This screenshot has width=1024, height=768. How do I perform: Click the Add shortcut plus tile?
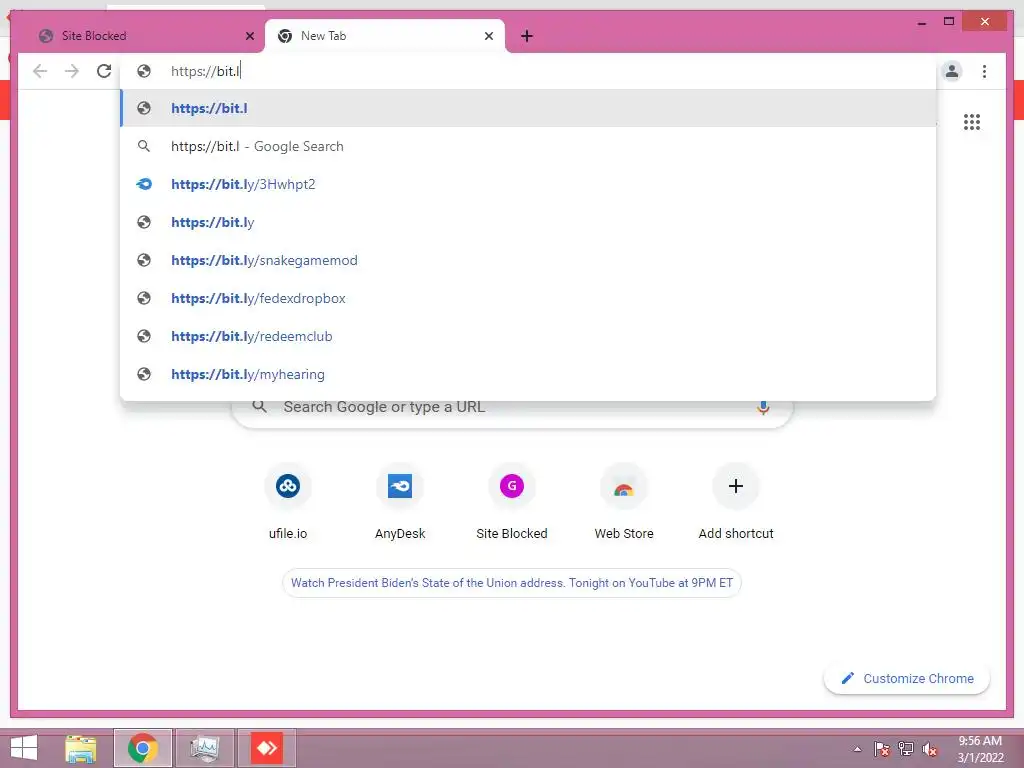pos(736,503)
